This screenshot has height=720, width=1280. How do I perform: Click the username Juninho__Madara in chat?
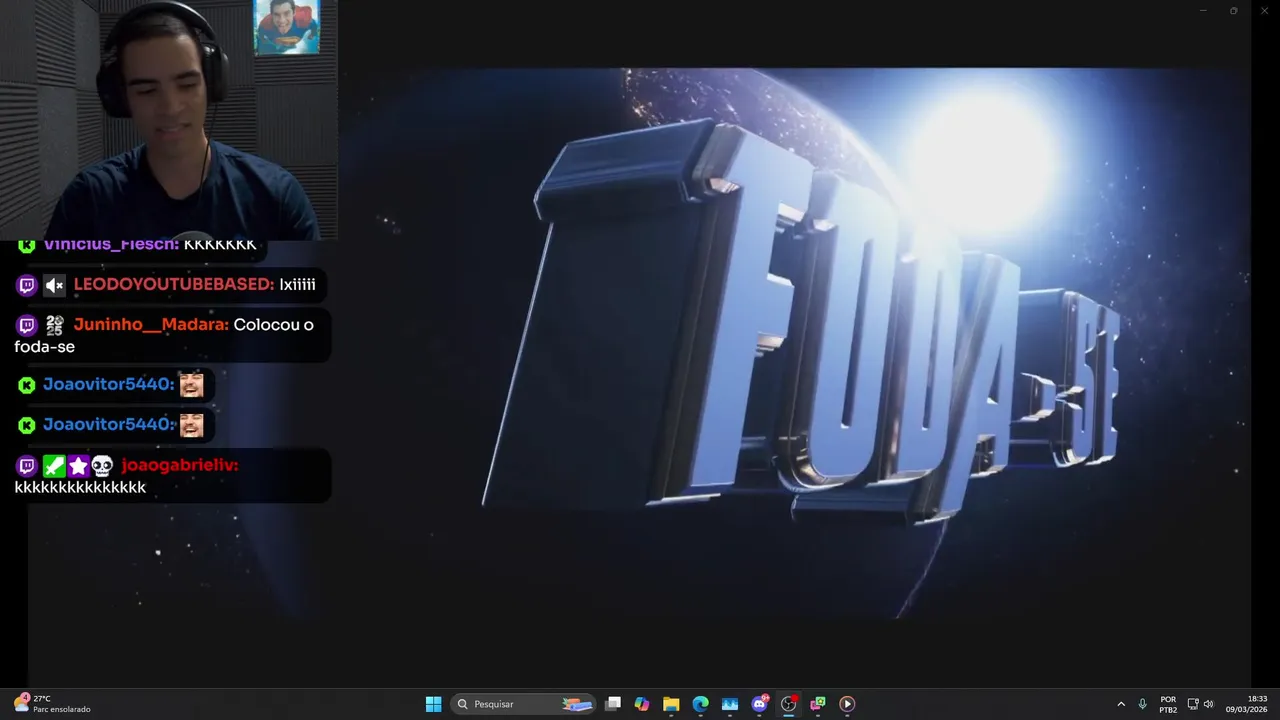[x=151, y=325]
